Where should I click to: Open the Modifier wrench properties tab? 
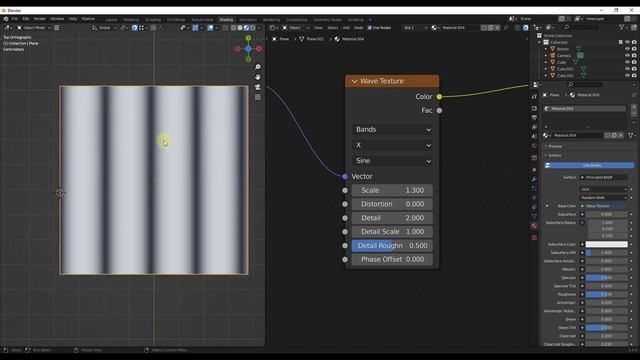534,179
